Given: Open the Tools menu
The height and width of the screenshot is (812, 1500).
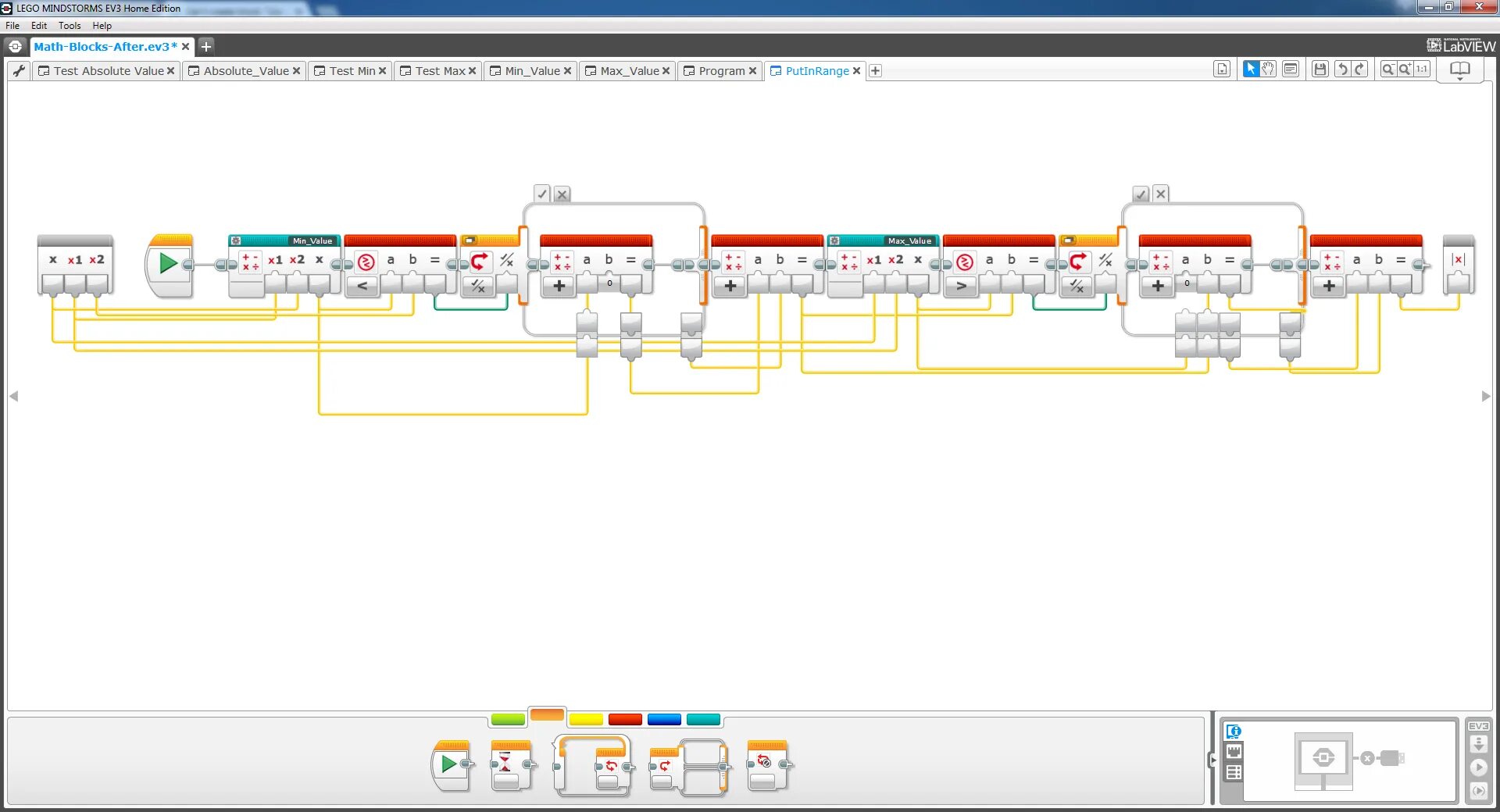Looking at the screenshot, I should [x=70, y=26].
